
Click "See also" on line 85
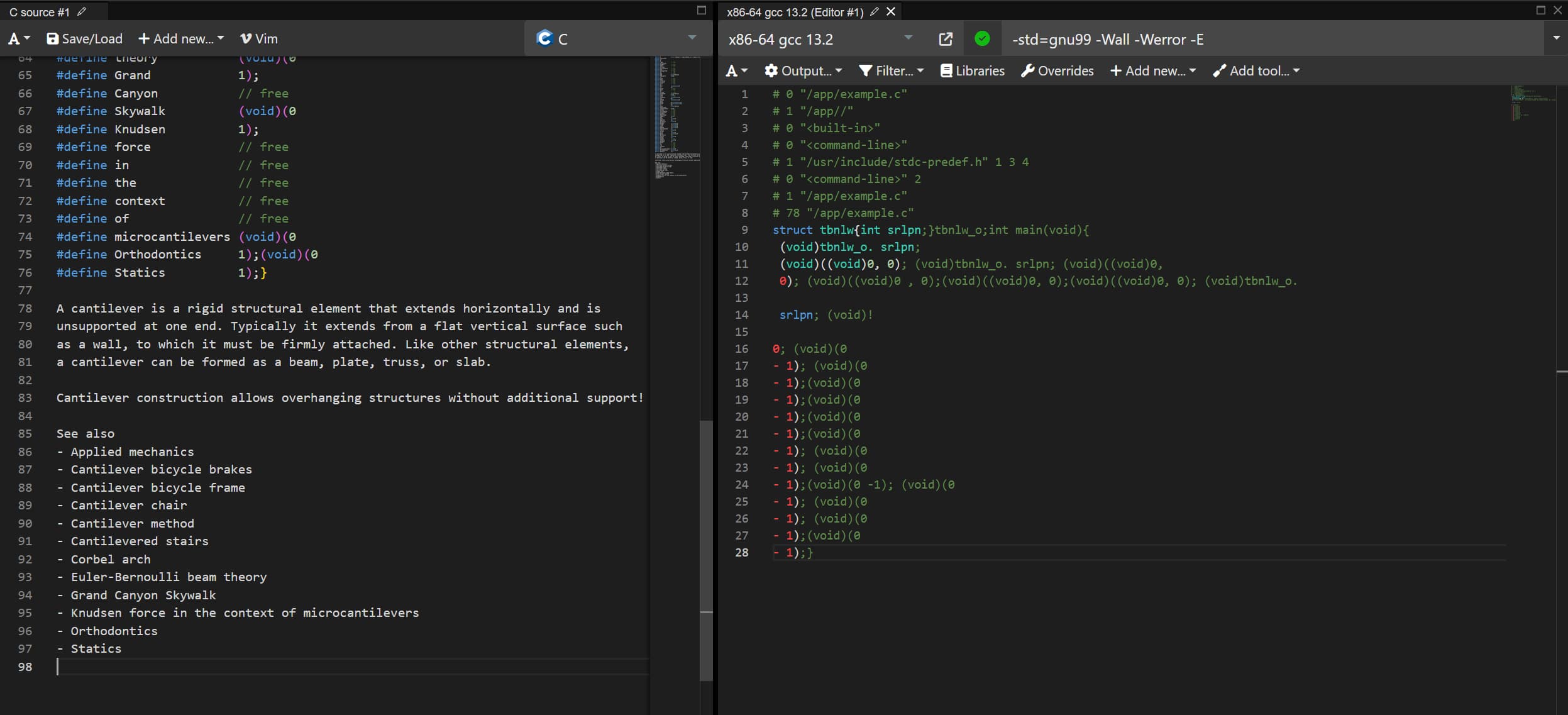[86, 434]
